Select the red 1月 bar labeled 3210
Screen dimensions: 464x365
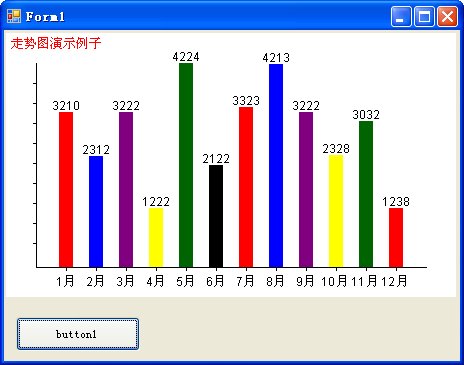pos(66,190)
